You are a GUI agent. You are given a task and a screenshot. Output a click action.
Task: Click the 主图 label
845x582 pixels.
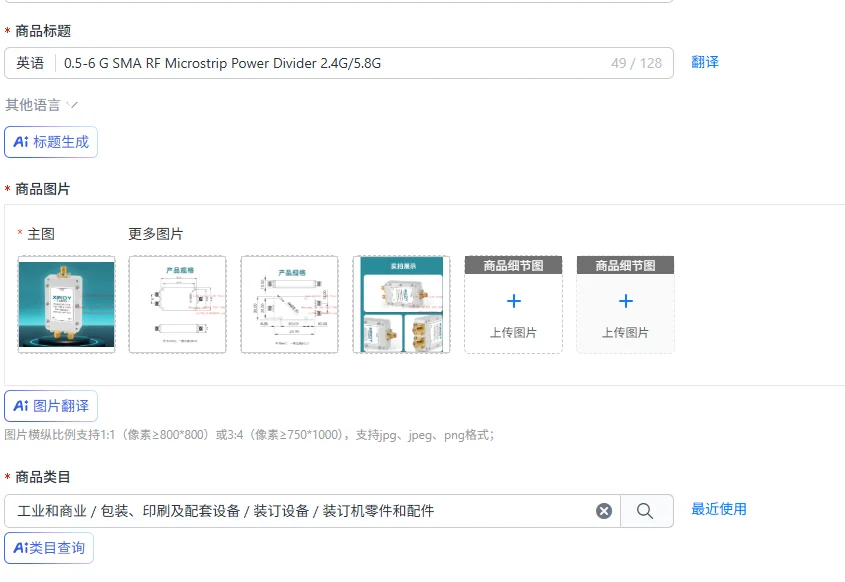pyautogui.click(x=41, y=234)
